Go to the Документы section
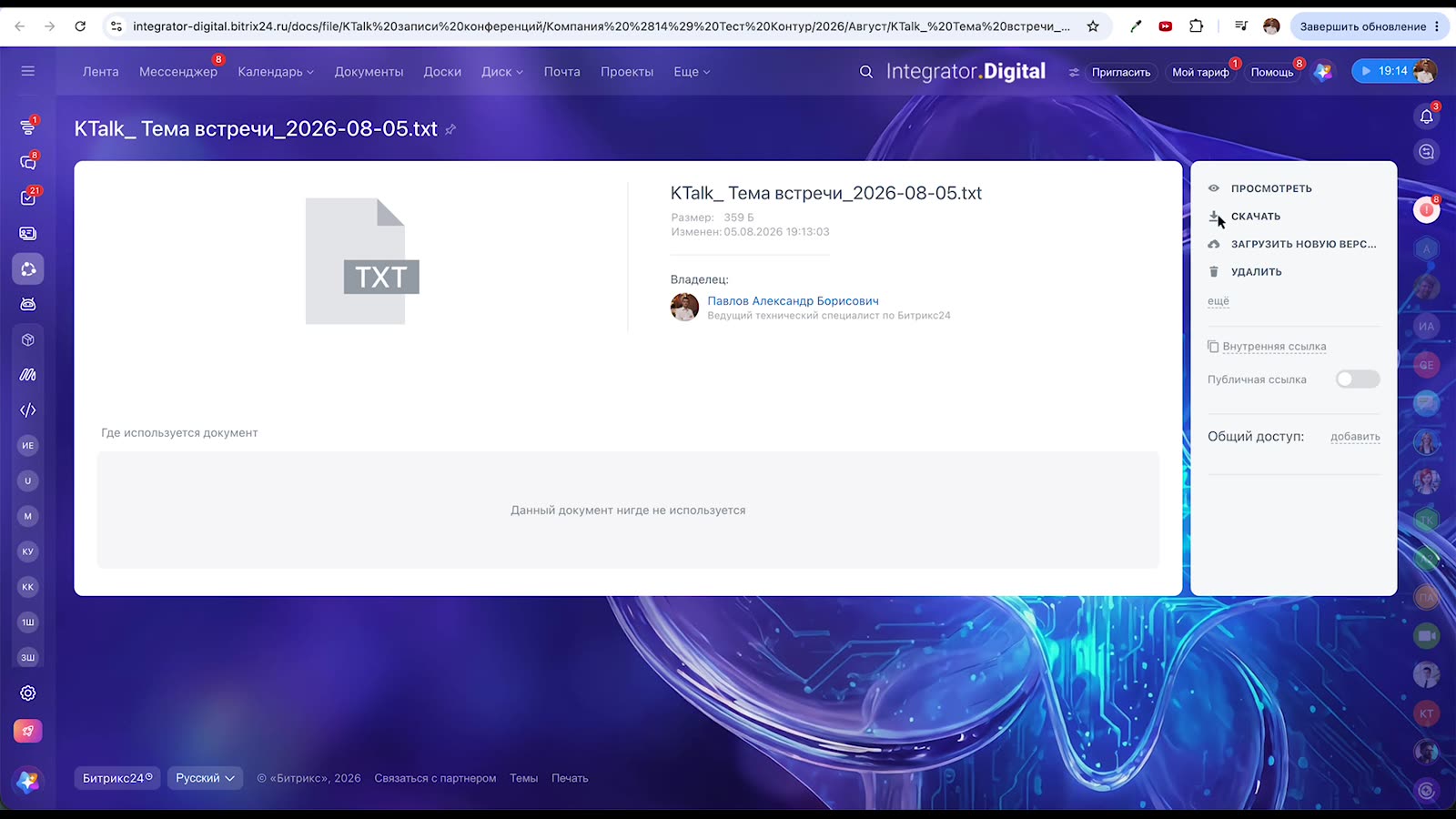The height and width of the screenshot is (819, 1456). (x=369, y=72)
